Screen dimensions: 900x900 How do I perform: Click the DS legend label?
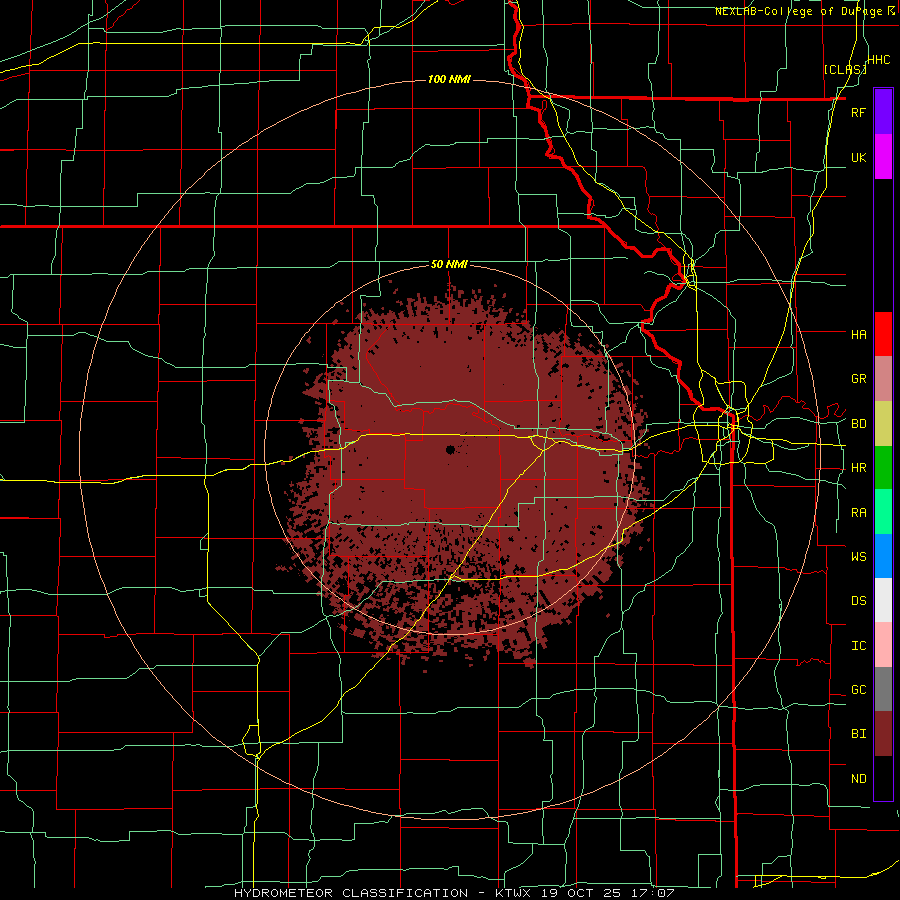[x=858, y=601]
